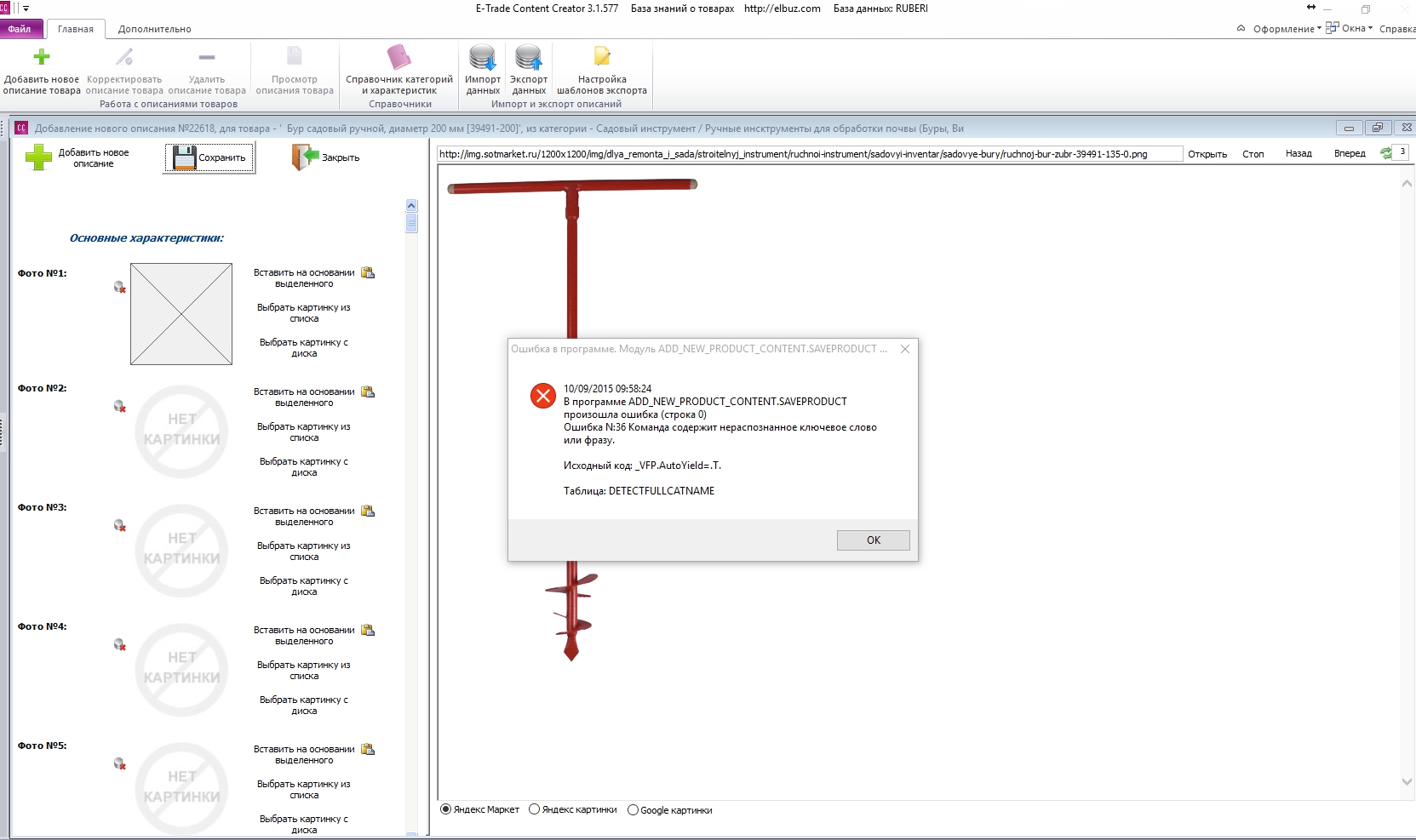Viewport: 1416px width, 840px height.
Task: Restore the inner document window
Action: 1377,128
